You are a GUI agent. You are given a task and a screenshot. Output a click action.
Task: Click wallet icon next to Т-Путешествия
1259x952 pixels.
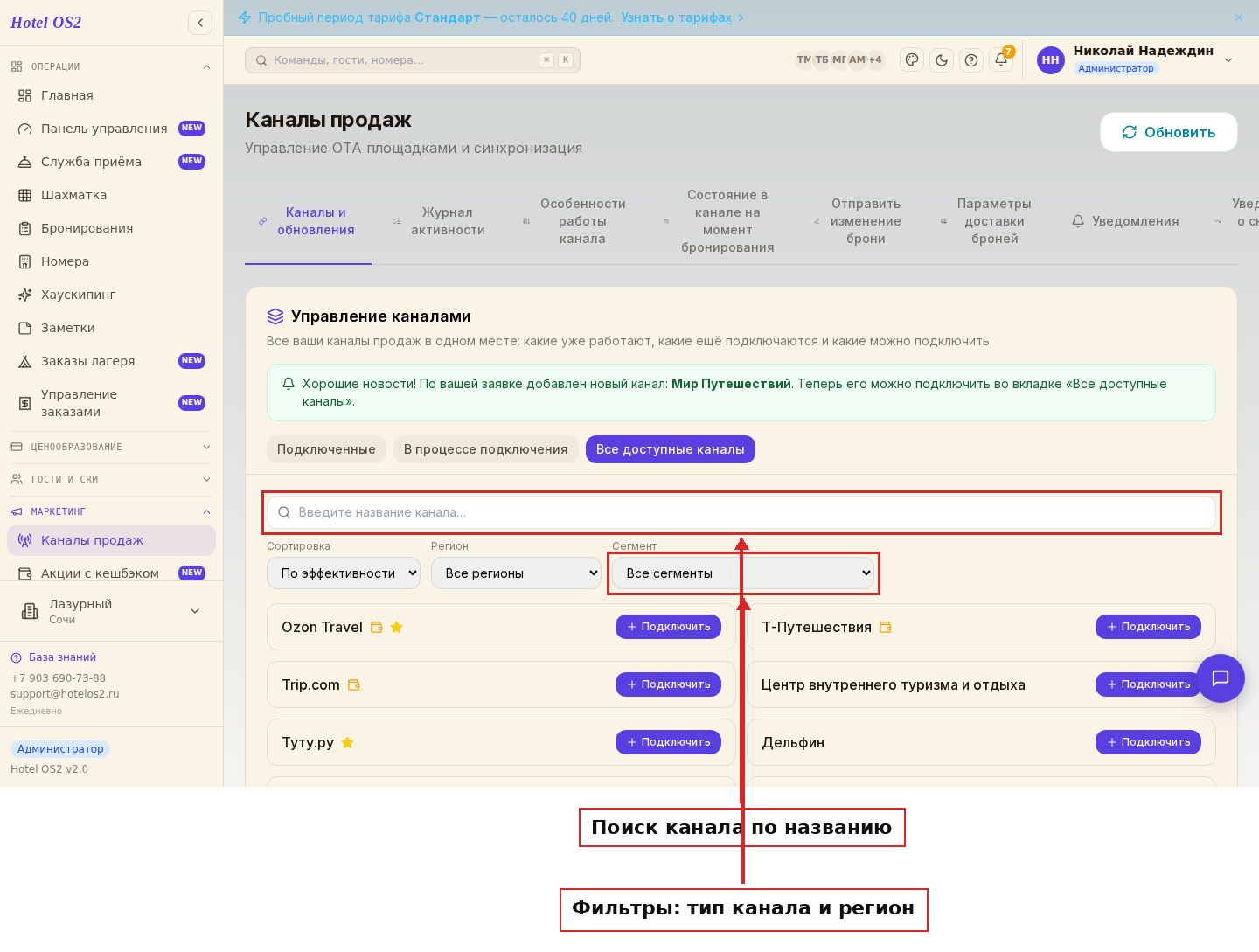[x=885, y=627]
